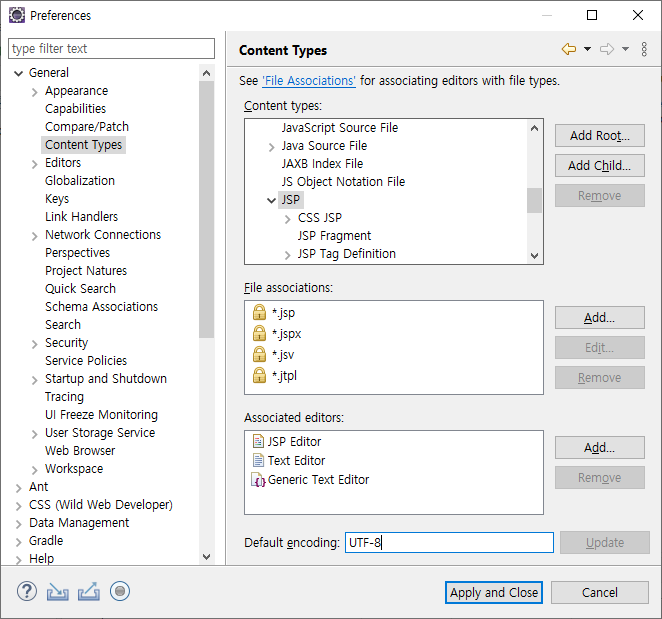This screenshot has height=619, width=662.
Task: Toggle the Oomph preference recorder icon
Action: coord(120,591)
